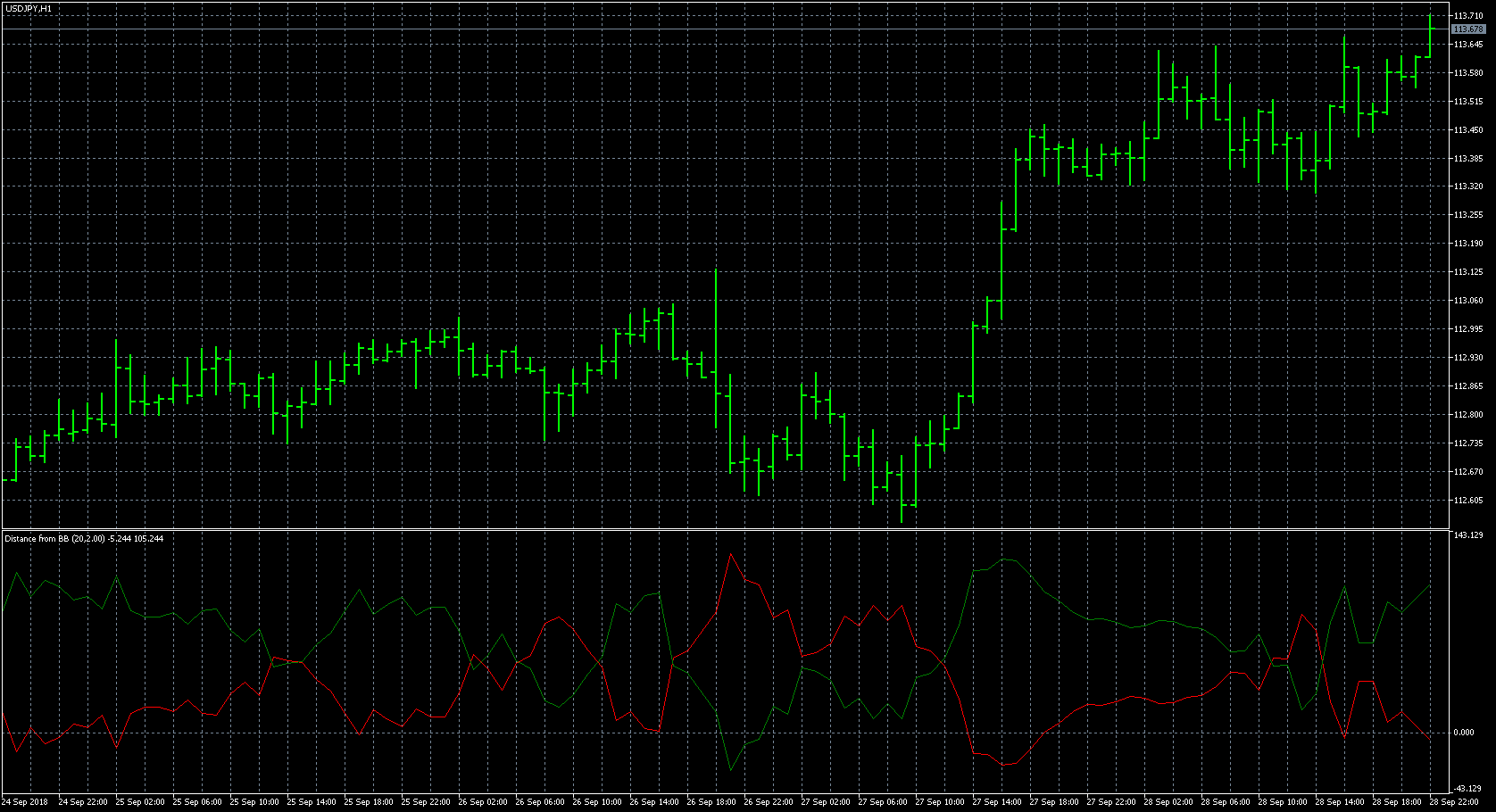
Task: Click the 113.710 price scale label
Action: pyautogui.click(x=1468, y=16)
